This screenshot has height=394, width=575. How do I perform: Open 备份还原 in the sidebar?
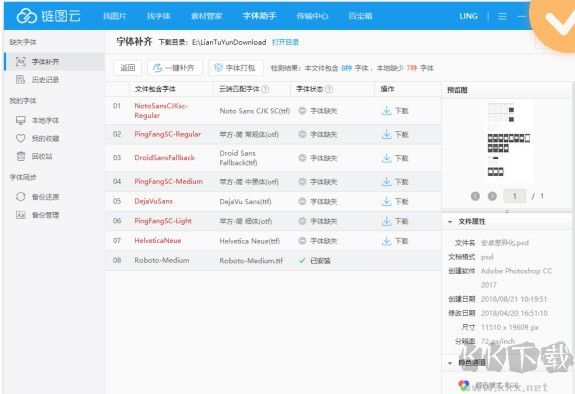[x=37, y=197]
